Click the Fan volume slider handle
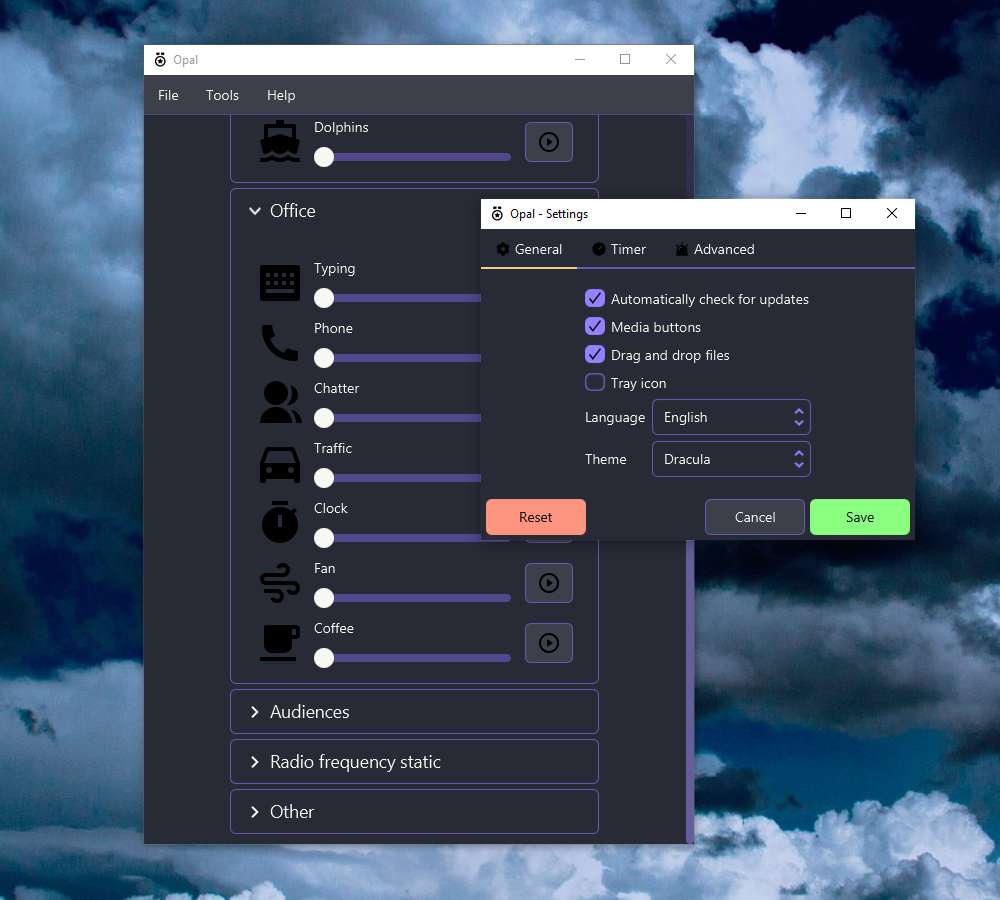This screenshot has width=1000, height=900. 324,598
